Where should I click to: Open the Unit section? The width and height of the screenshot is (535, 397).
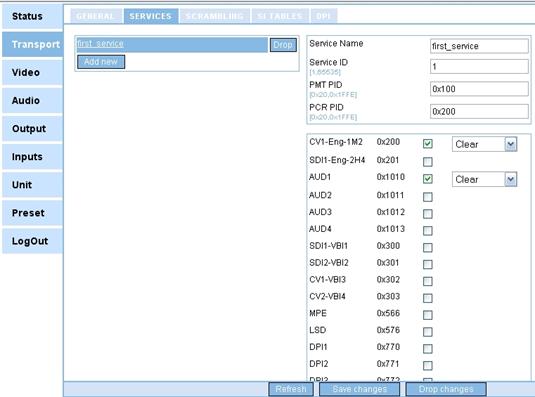coord(32,185)
